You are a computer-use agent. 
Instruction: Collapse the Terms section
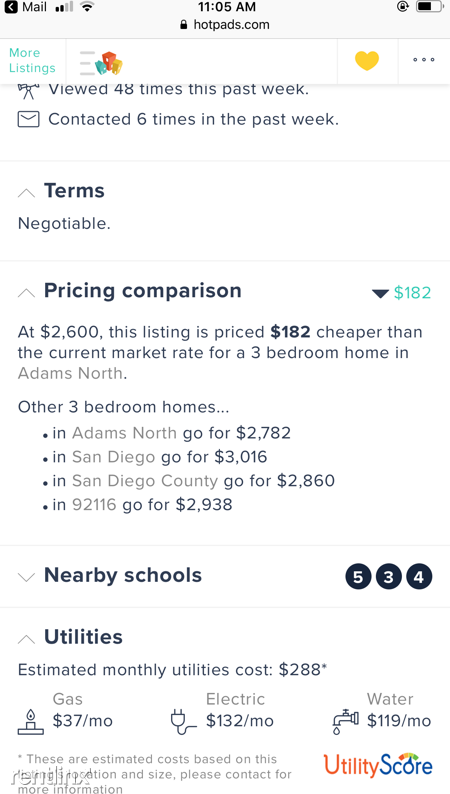[26, 193]
